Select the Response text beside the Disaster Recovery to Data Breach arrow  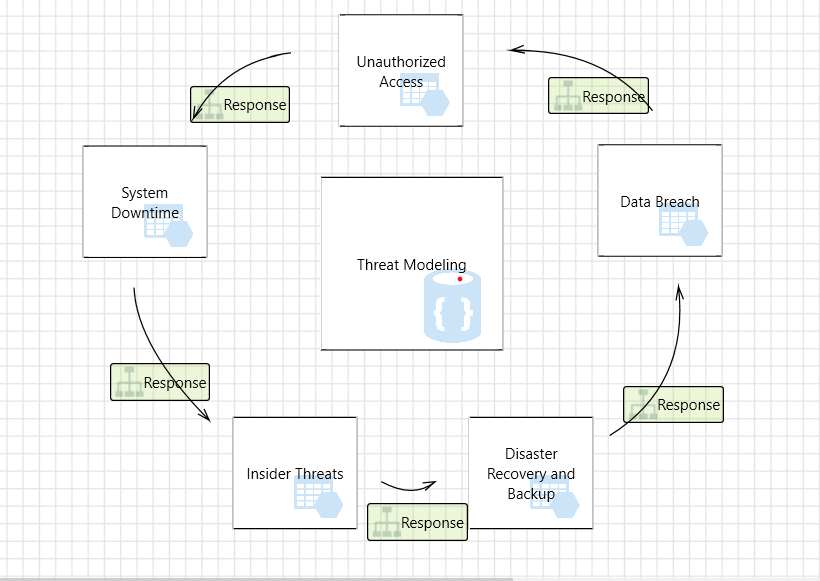click(x=689, y=405)
